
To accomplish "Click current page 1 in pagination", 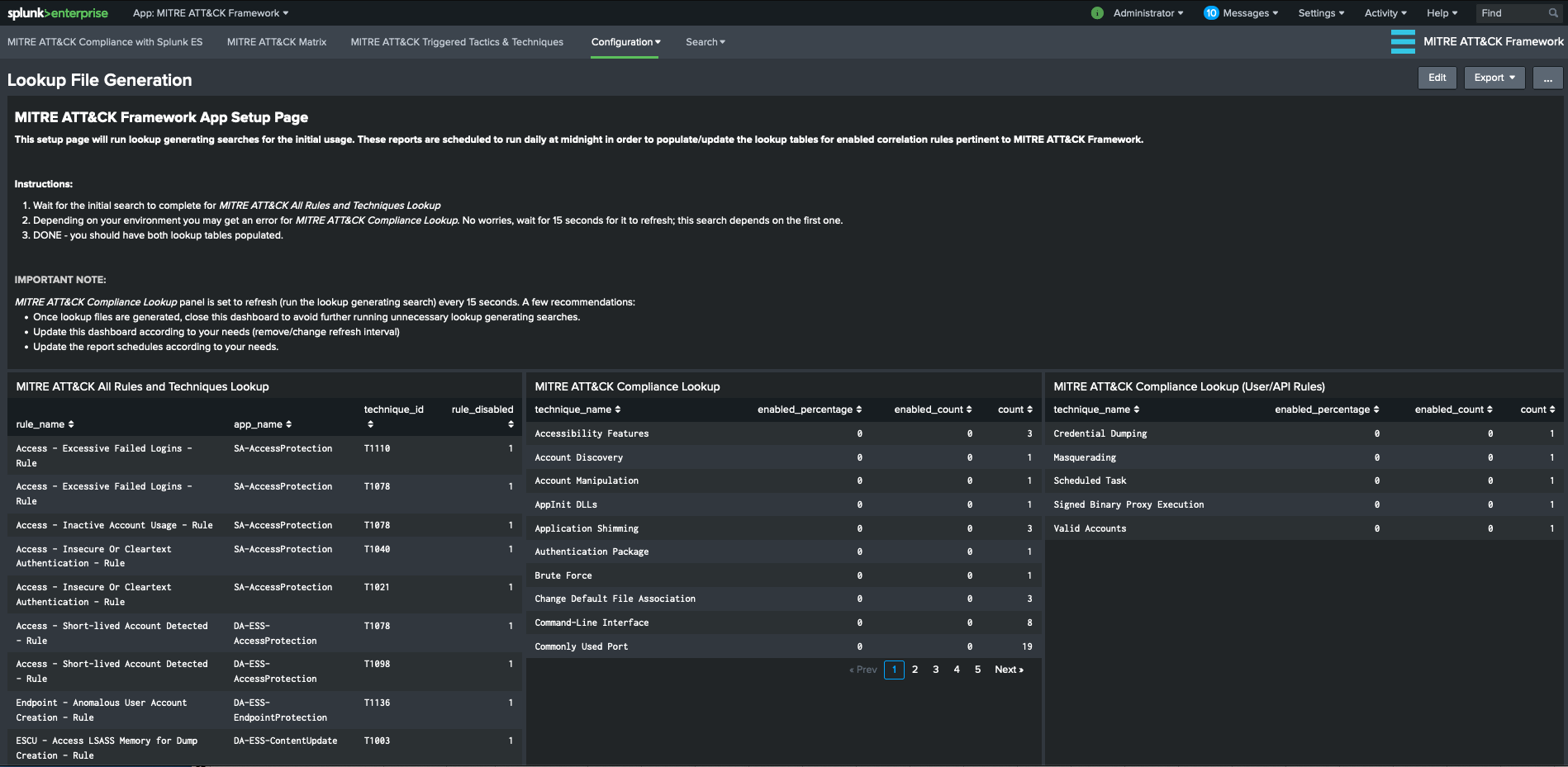I will pyautogui.click(x=894, y=670).
